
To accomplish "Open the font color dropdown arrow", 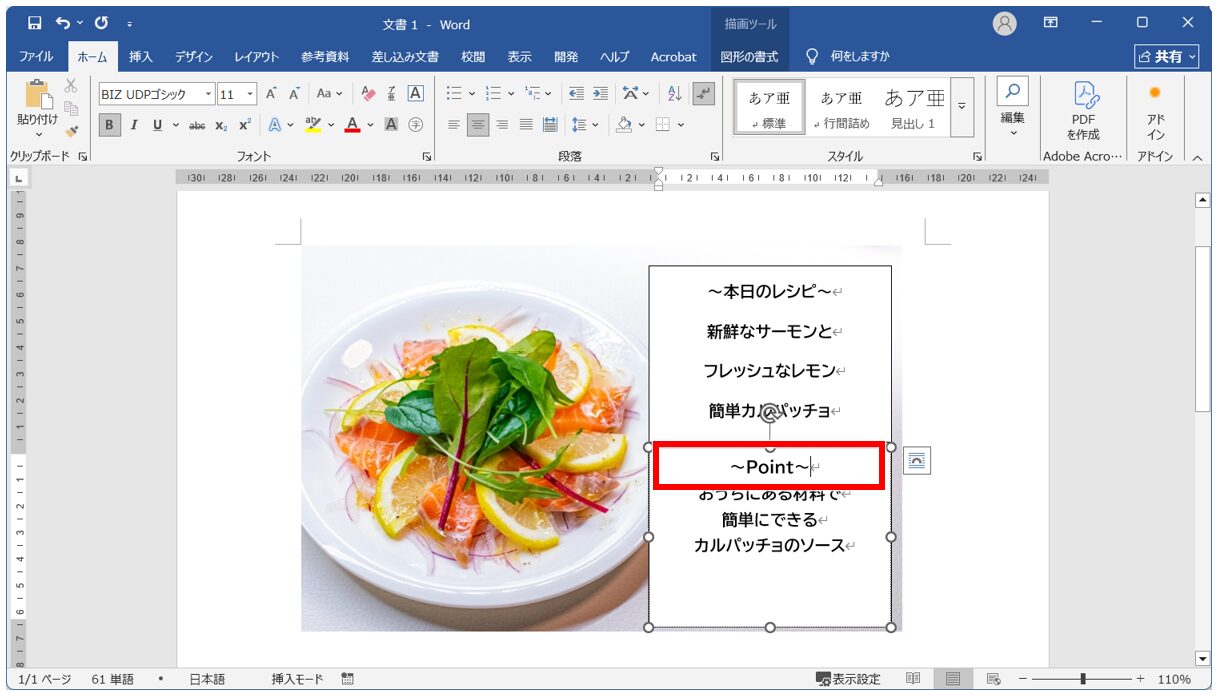I will pos(371,125).
